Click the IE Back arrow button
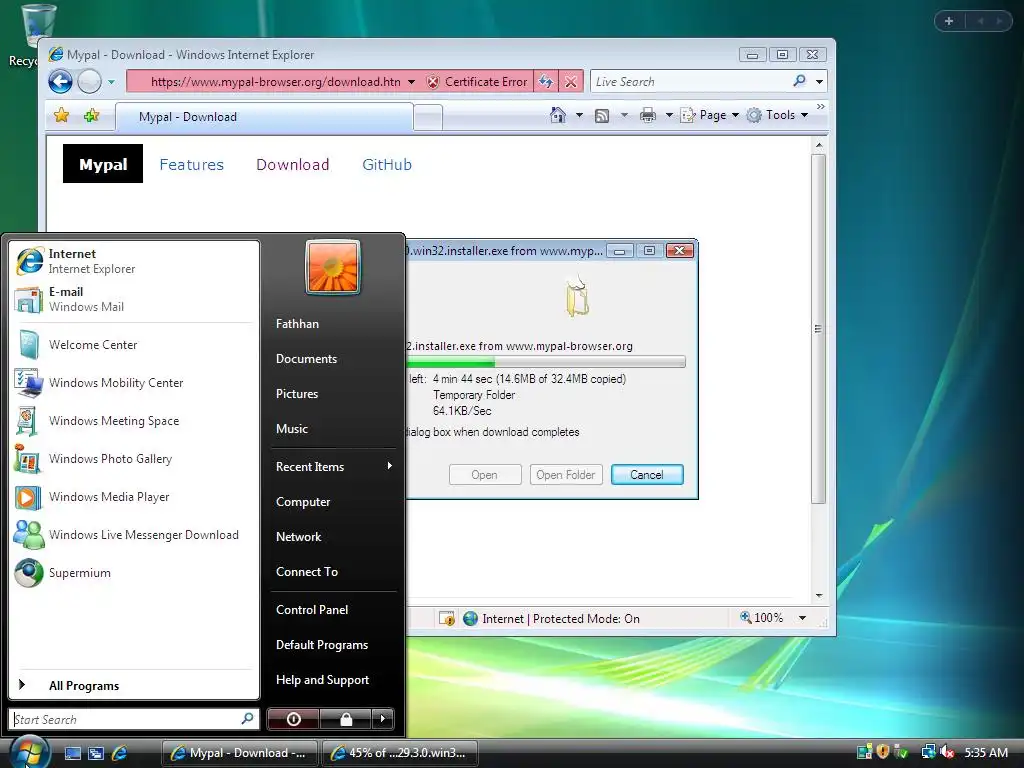1024x768 pixels. [61, 82]
